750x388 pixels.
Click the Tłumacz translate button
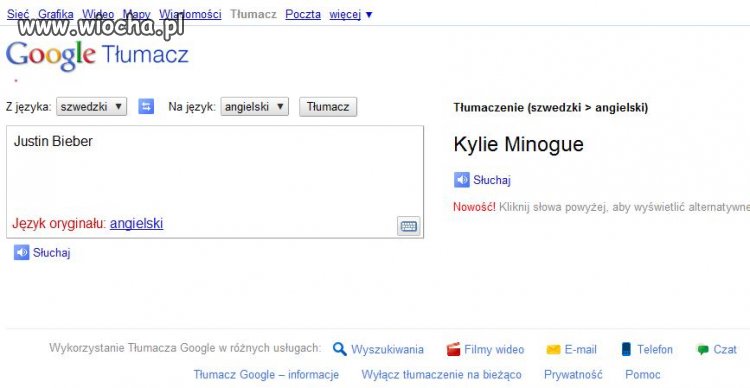pos(328,107)
